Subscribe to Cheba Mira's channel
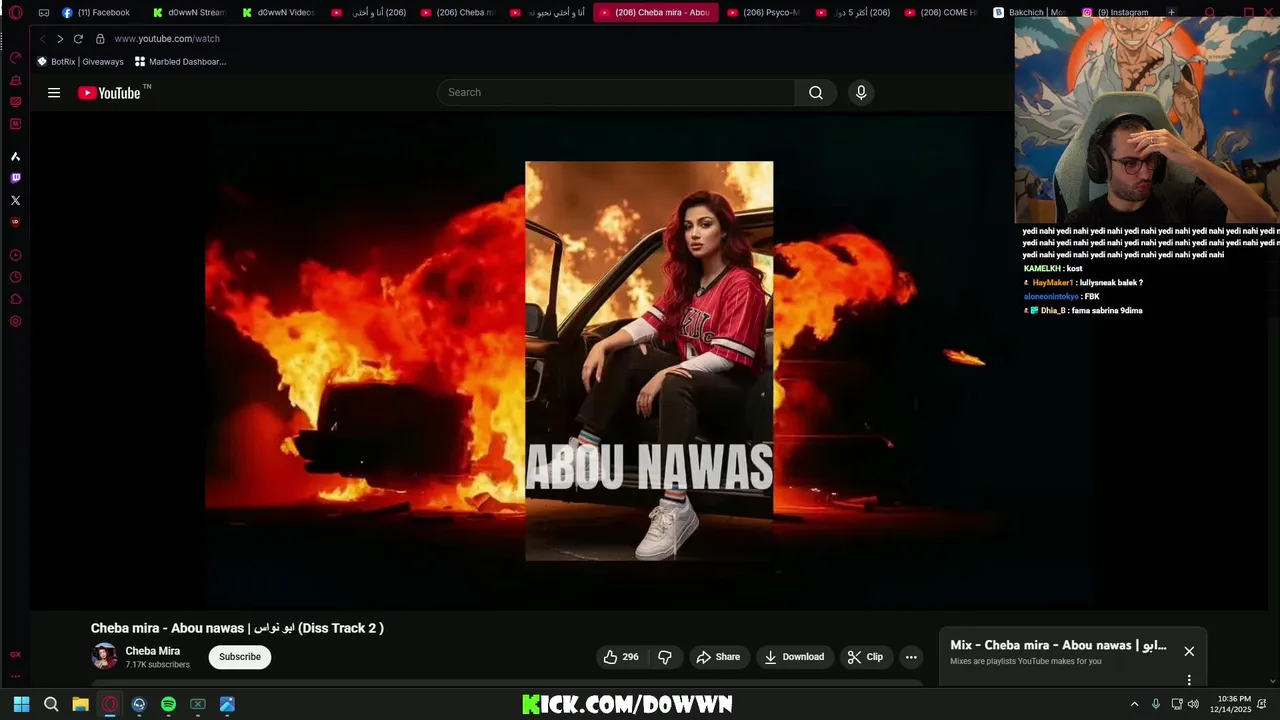This screenshot has width=1280, height=720. (x=240, y=657)
